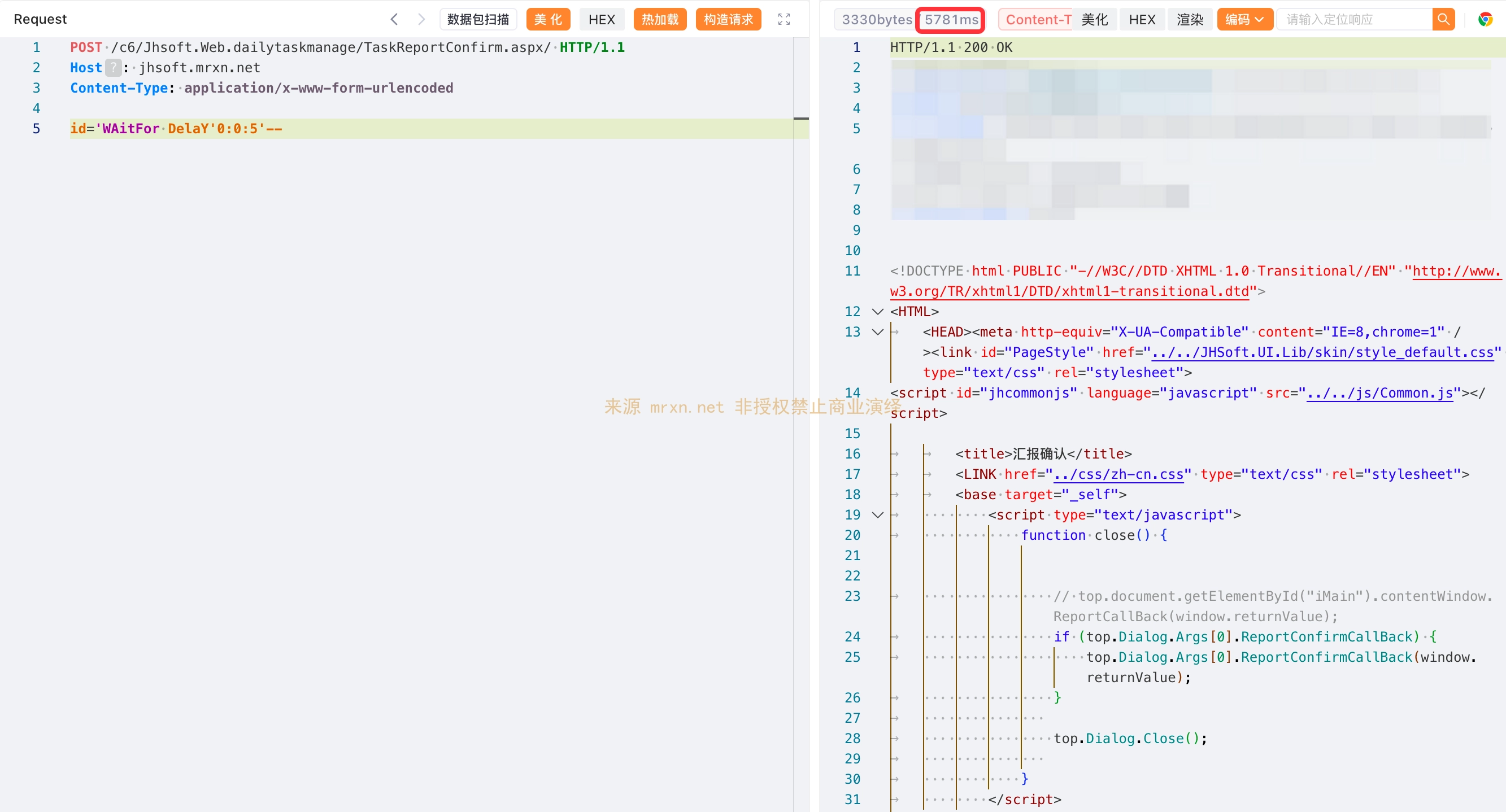Open the ../../js/Common.js link
The image size is (1506, 812).
click(x=1379, y=393)
